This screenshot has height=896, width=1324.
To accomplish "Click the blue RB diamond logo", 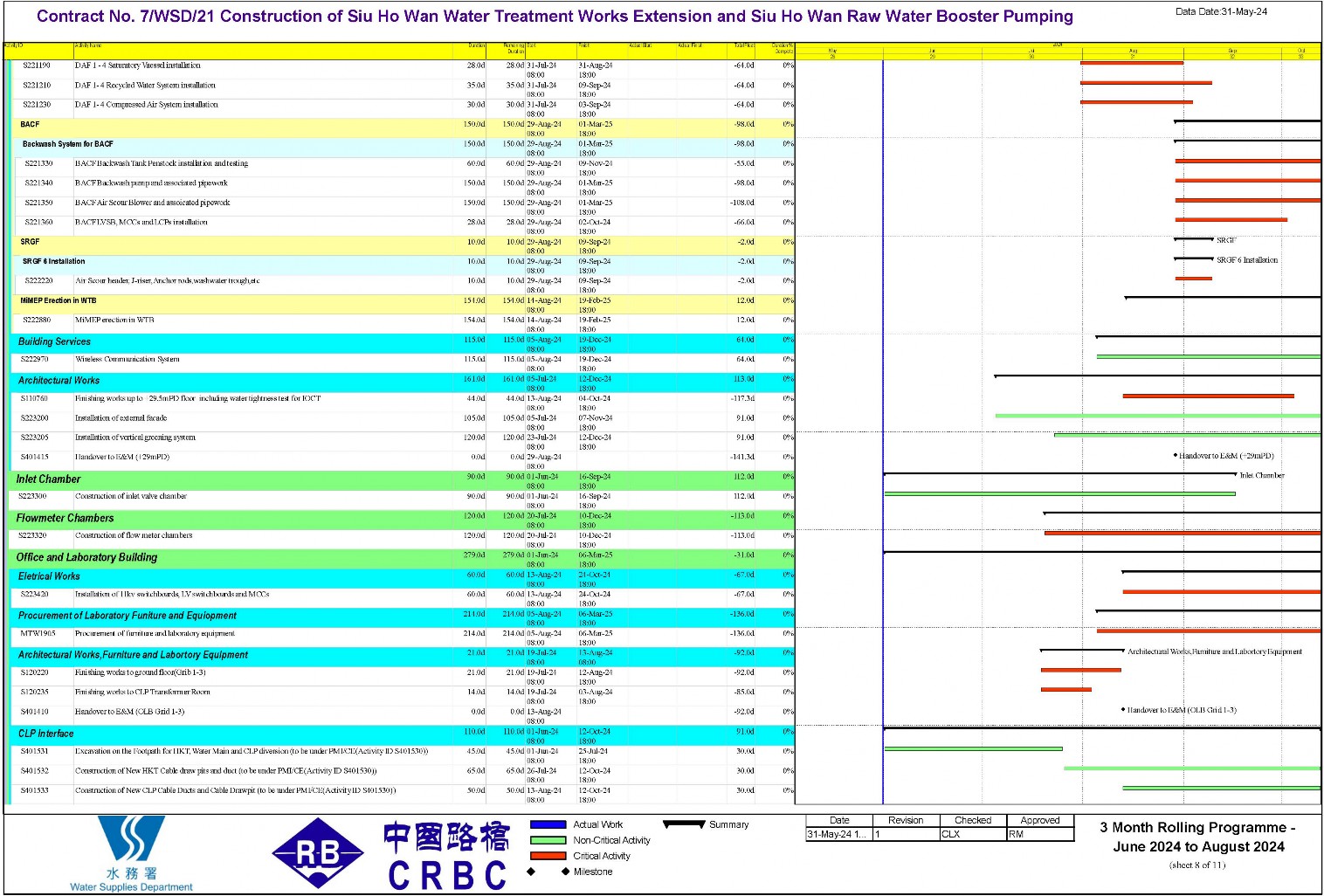I will pos(318,853).
